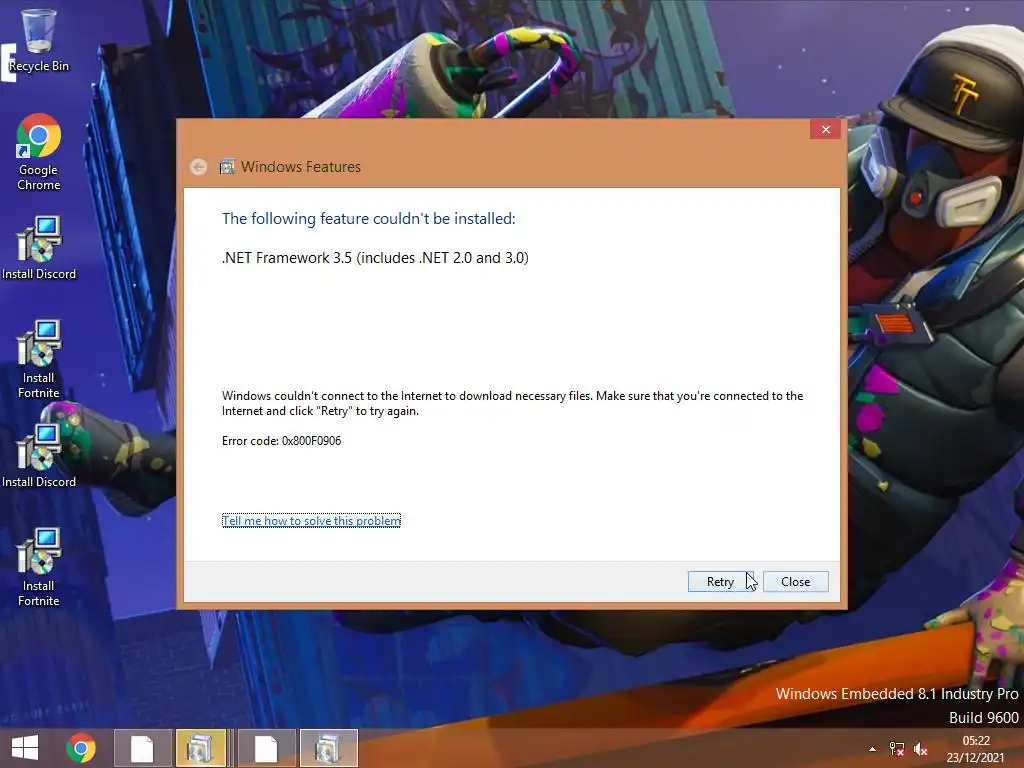Switch to blank document taskbar button beside Chrome
Image resolution: width=1024 pixels, height=768 pixels.
click(142, 748)
